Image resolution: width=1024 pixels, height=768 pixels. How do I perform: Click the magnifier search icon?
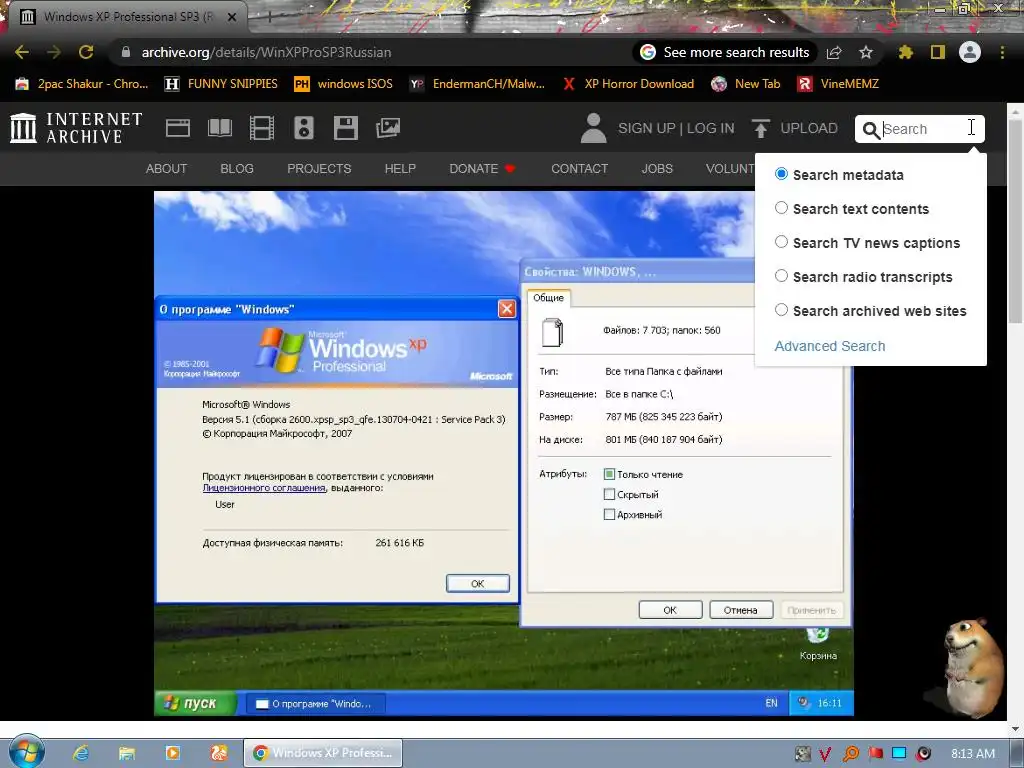click(871, 130)
